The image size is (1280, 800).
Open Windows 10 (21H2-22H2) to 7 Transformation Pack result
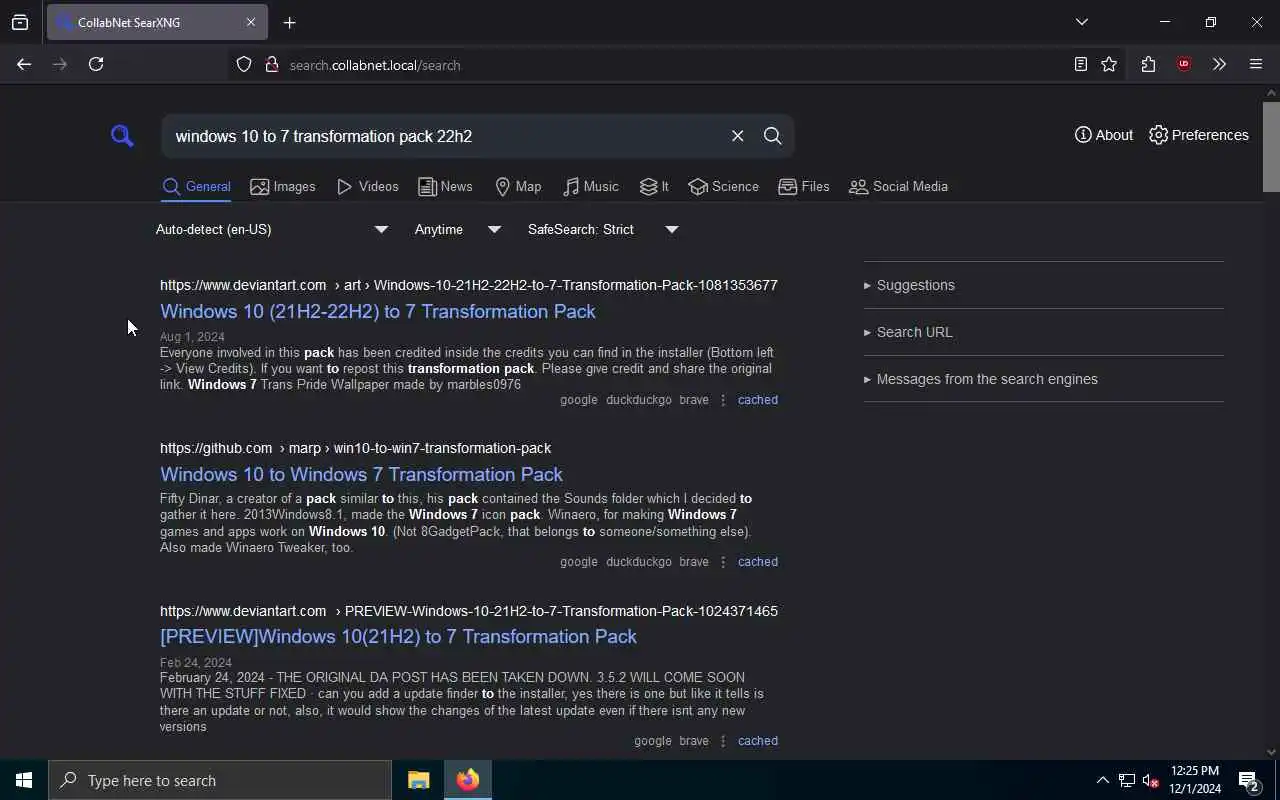(x=378, y=312)
